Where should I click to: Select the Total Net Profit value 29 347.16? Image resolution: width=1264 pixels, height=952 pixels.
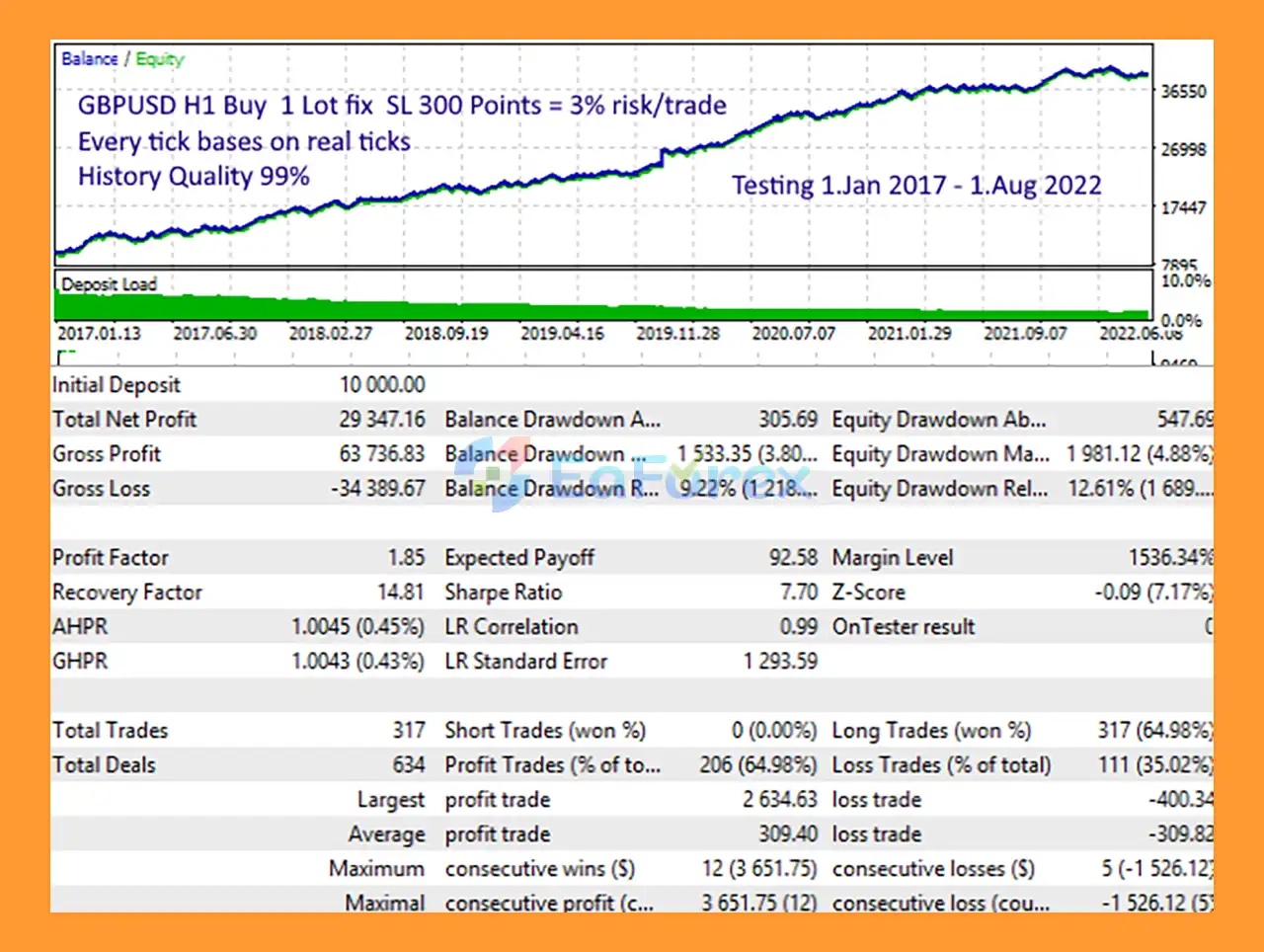(x=381, y=420)
